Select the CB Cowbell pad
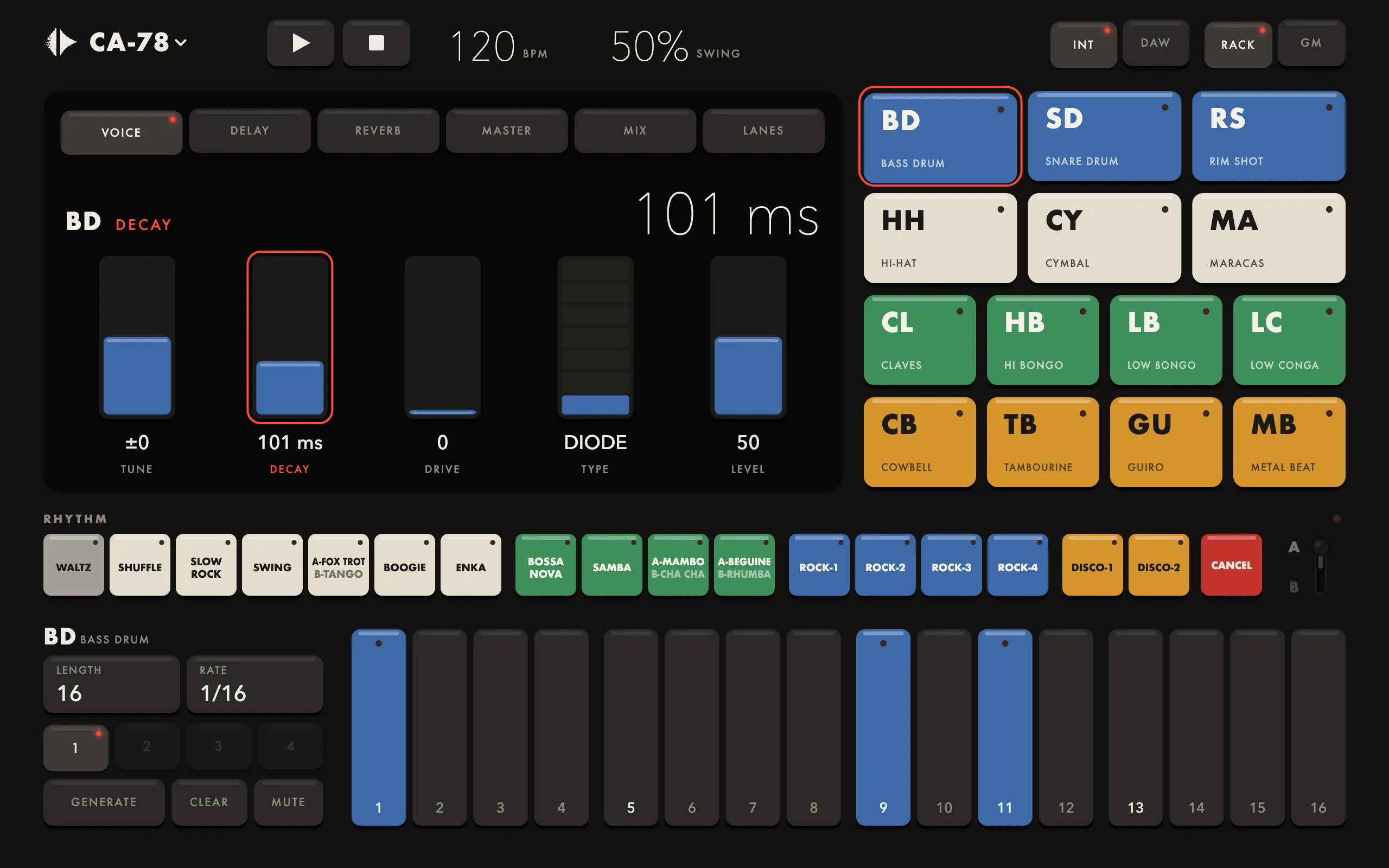Viewport: 1389px width, 868px height. coord(920,442)
